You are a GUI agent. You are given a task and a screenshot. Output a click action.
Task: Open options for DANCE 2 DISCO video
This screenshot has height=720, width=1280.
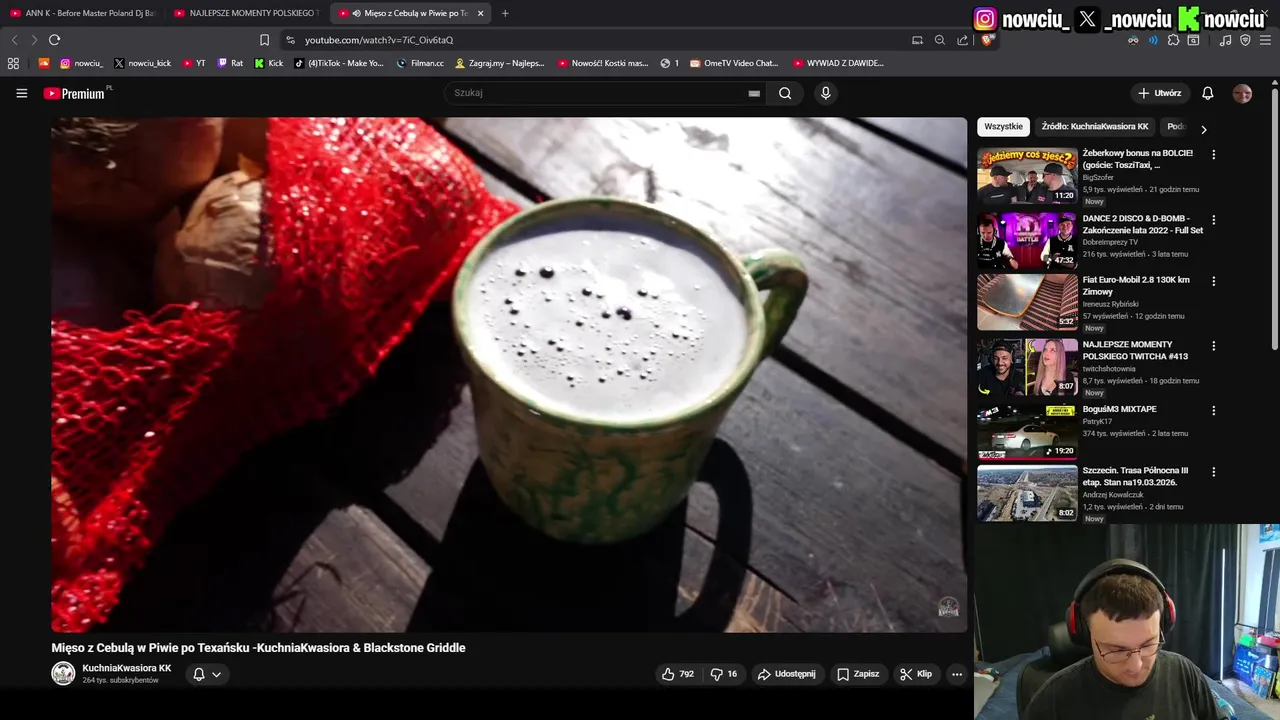[x=1214, y=220]
